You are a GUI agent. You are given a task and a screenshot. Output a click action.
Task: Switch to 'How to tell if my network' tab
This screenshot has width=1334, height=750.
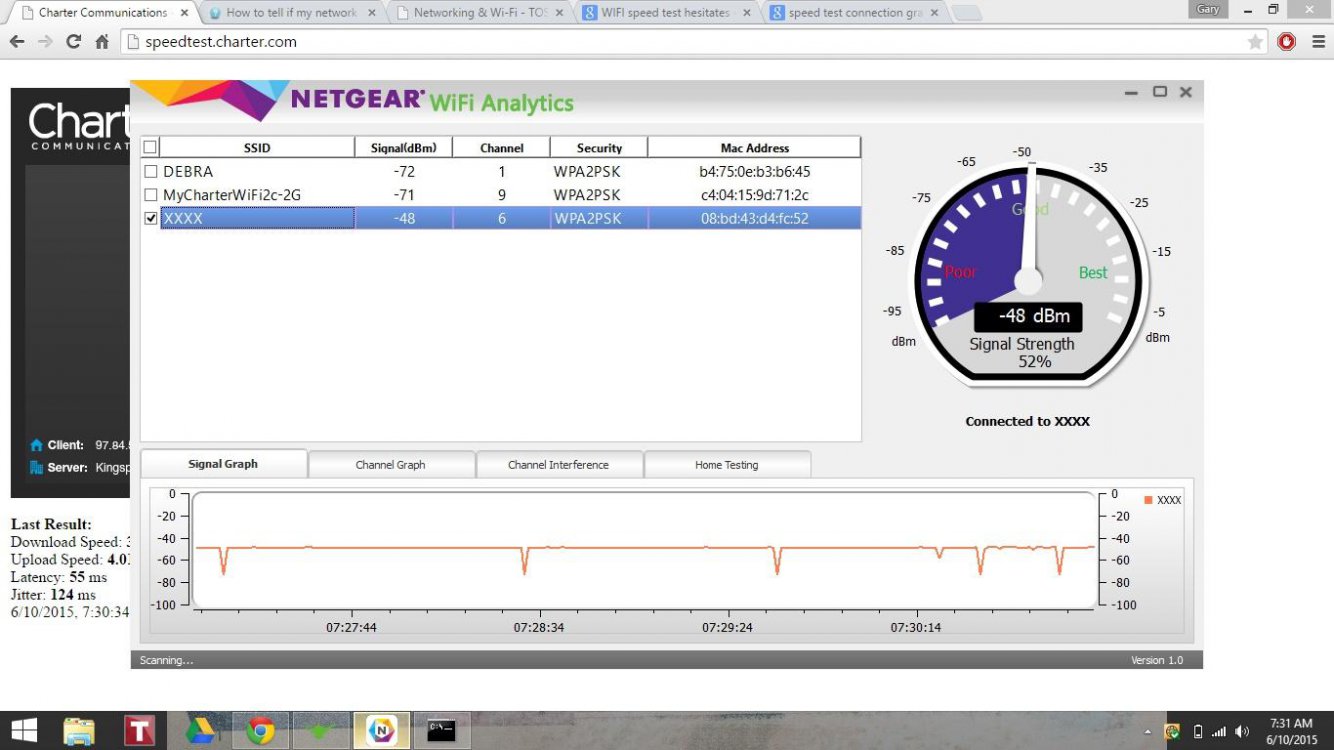click(x=292, y=13)
